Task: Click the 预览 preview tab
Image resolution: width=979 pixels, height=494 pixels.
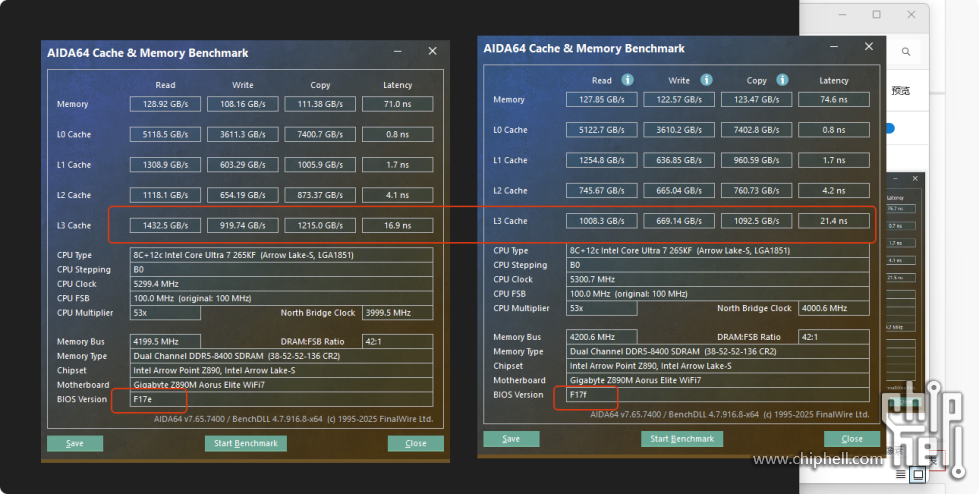Action: [x=900, y=91]
